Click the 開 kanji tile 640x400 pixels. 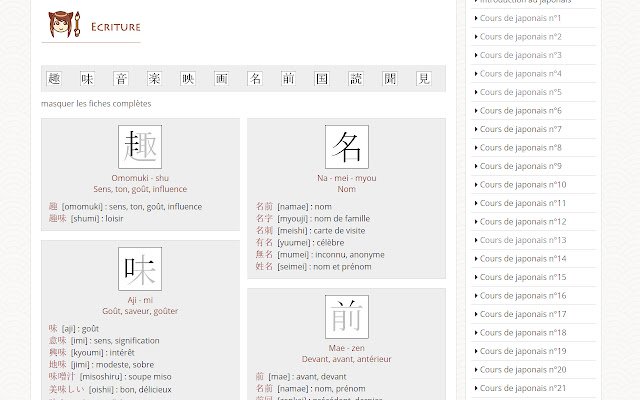pos(390,78)
